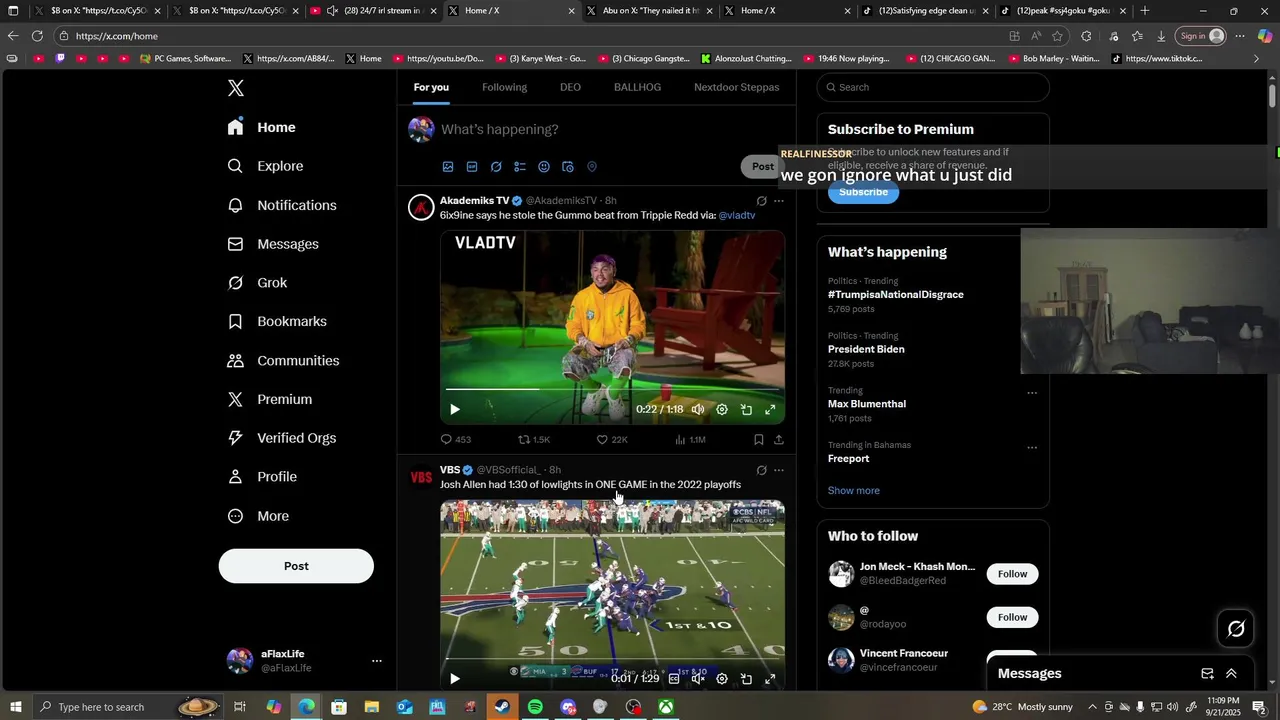Click in the X Search field
This screenshot has height=720, width=1280.
click(933, 87)
